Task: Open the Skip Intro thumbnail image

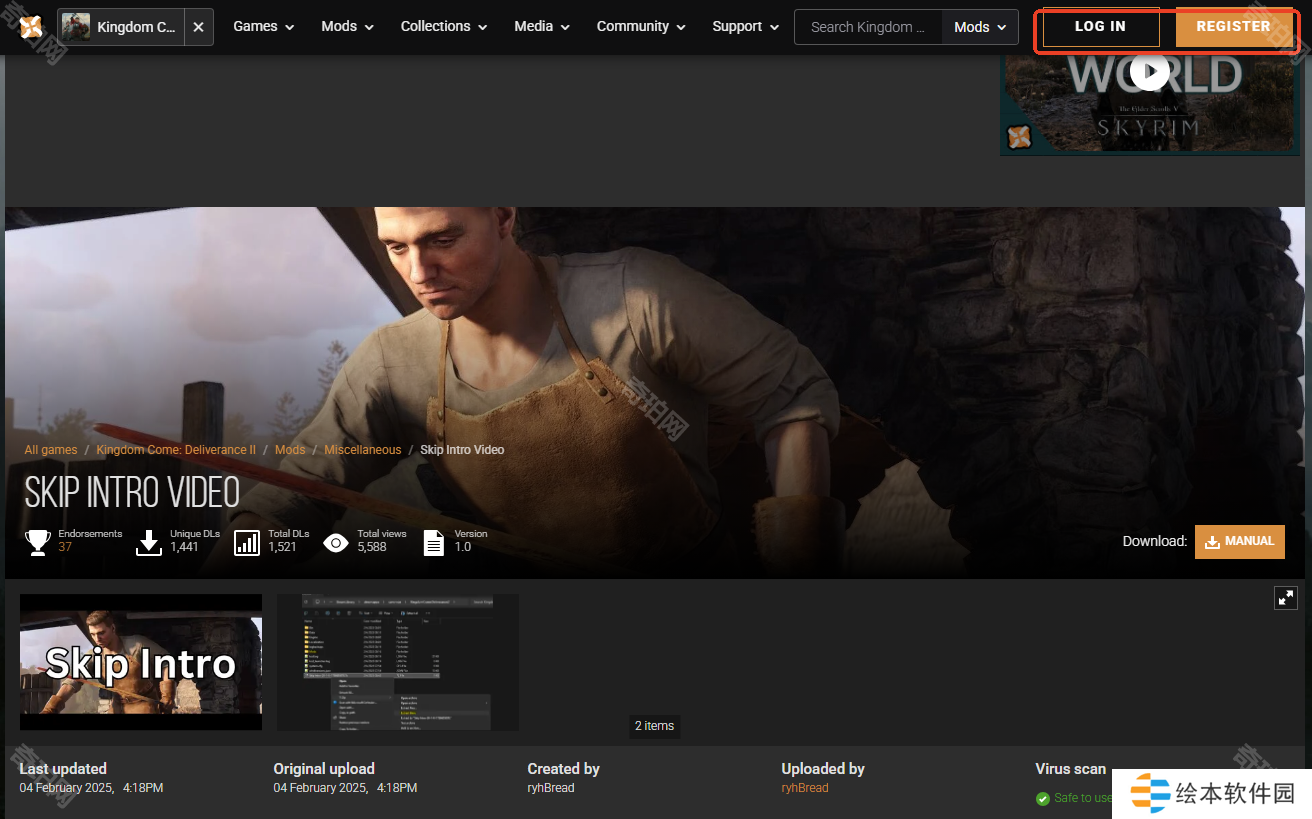Action: [141, 662]
